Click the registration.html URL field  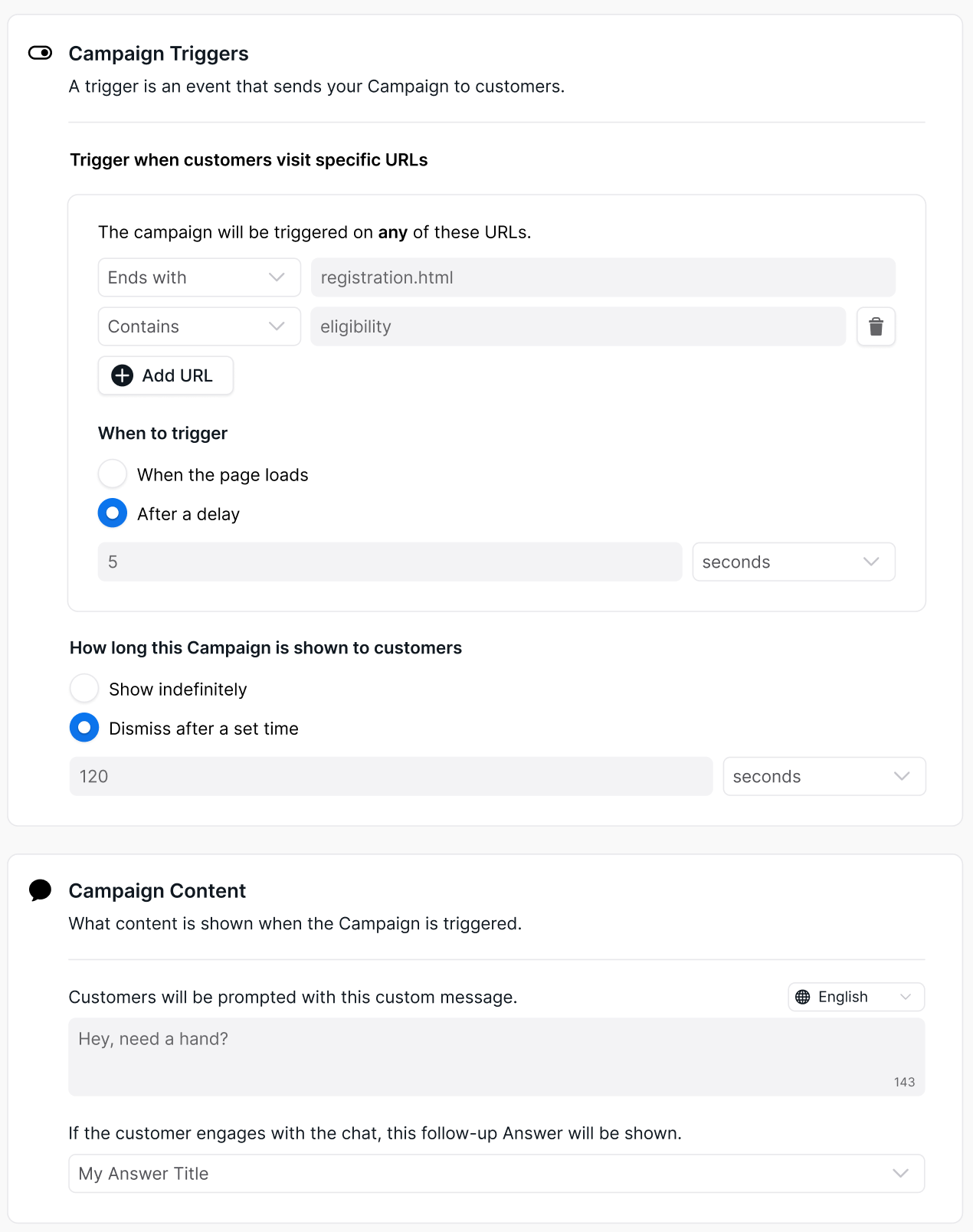pos(603,277)
